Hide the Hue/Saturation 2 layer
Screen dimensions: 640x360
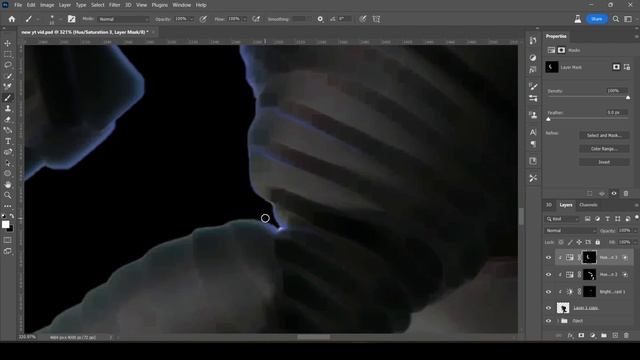[x=549, y=275]
